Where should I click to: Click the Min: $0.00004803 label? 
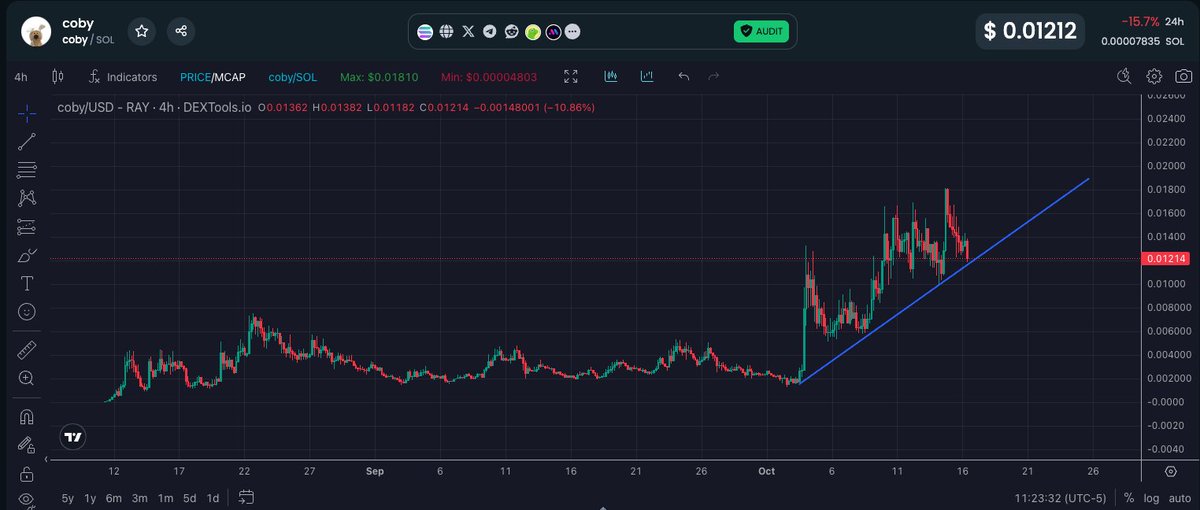pyautogui.click(x=488, y=77)
